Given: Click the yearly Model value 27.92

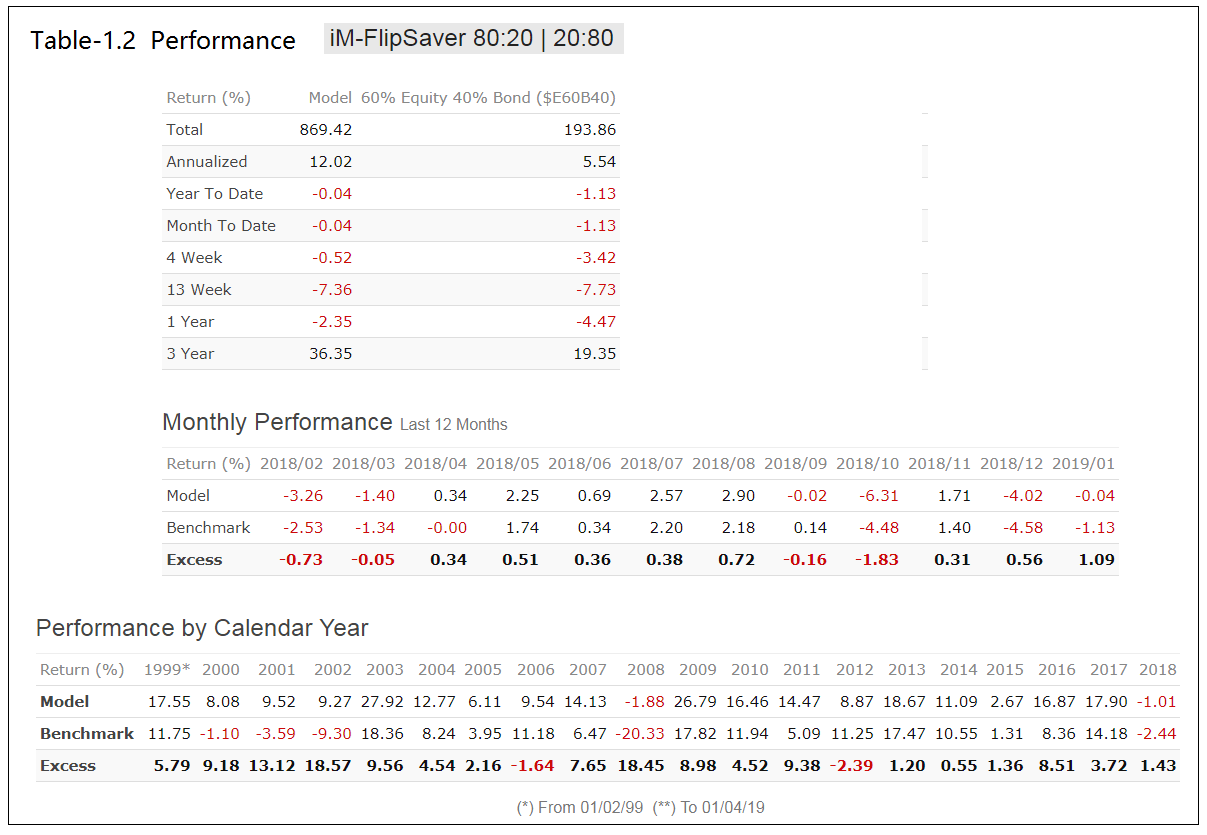Looking at the screenshot, I should 383,702.
